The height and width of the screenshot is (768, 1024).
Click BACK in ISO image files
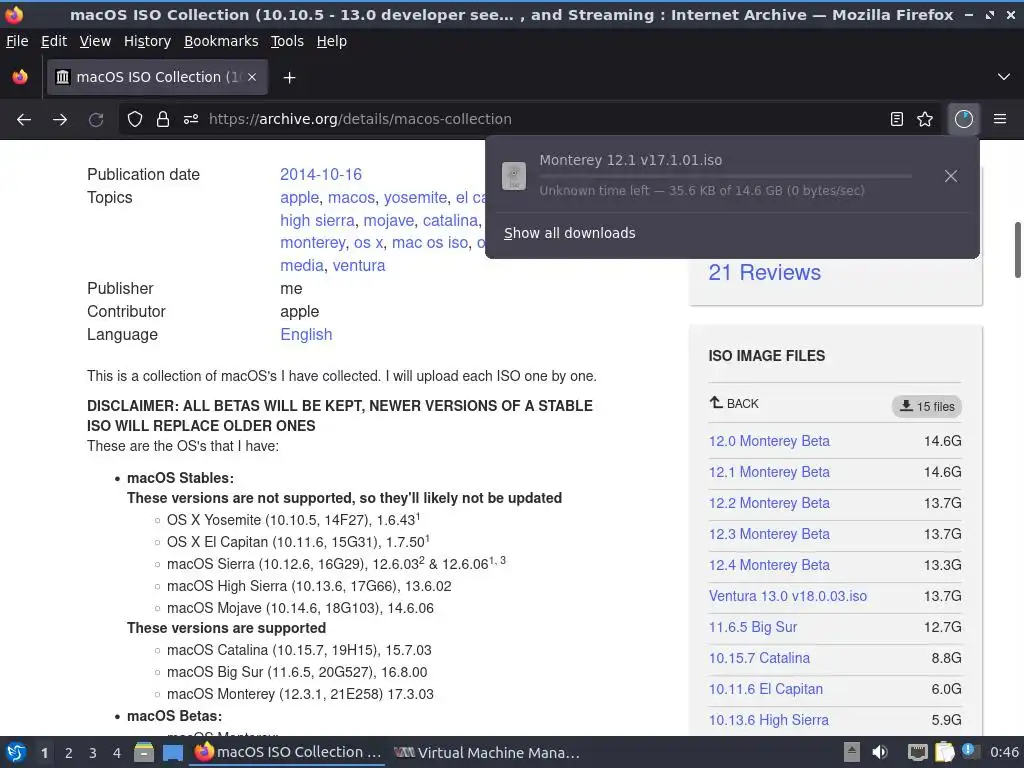click(734, 404)
